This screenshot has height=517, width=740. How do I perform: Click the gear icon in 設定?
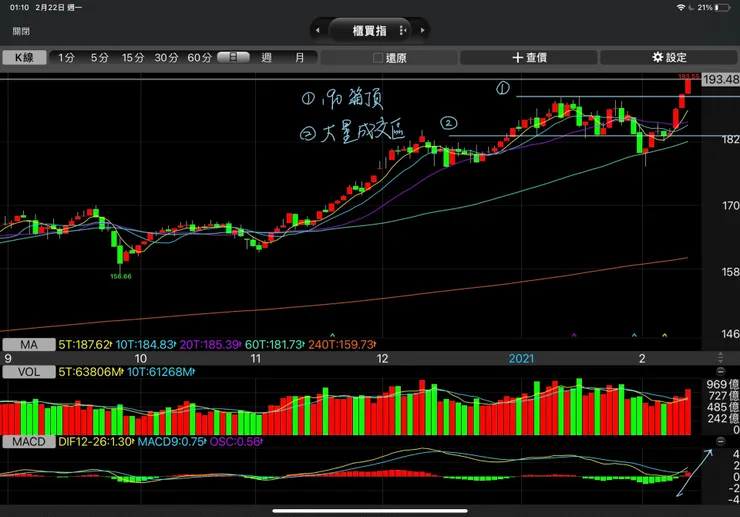657,57
